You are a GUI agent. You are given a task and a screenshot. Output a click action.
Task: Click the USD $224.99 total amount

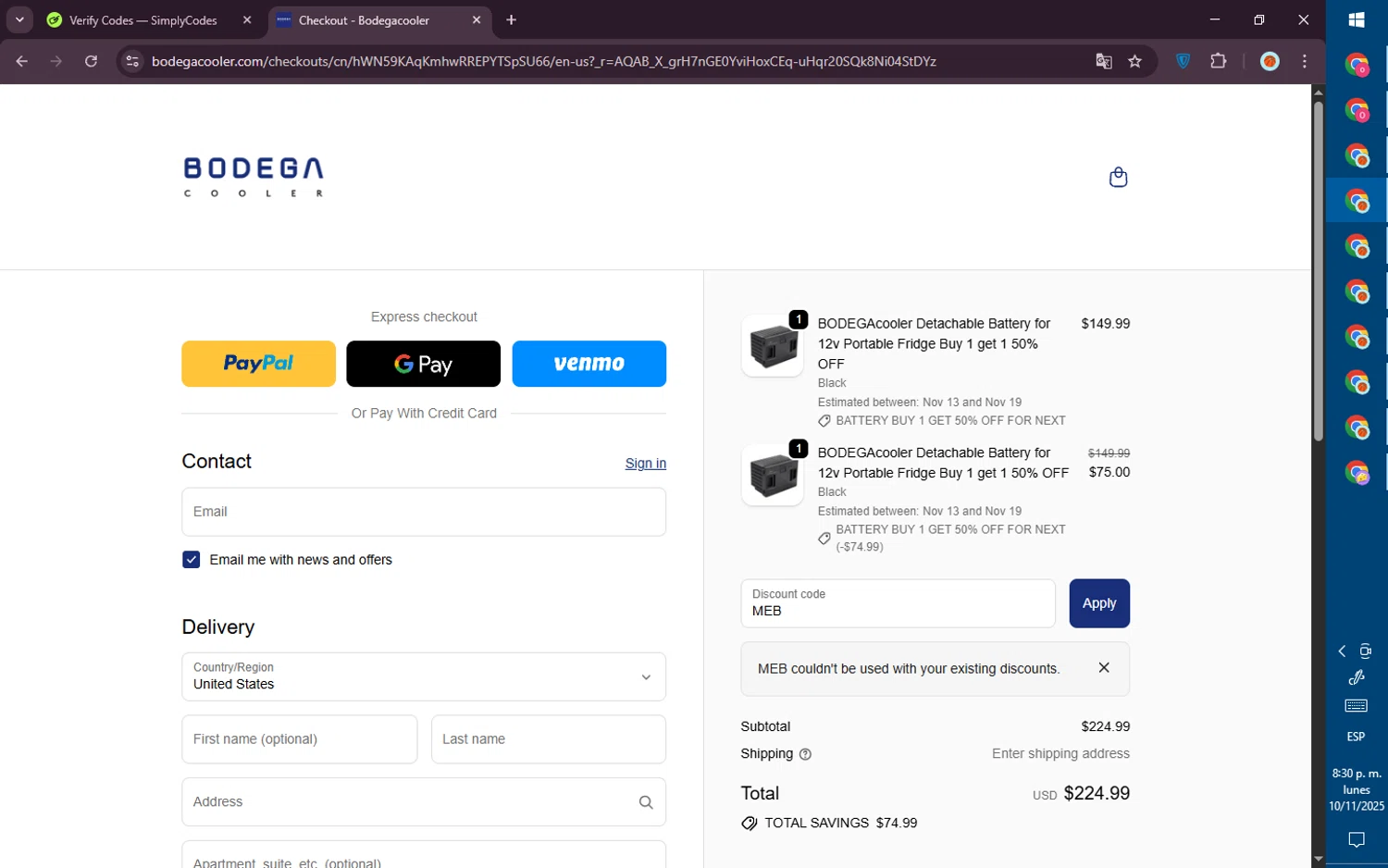[x=1081, y=793]
